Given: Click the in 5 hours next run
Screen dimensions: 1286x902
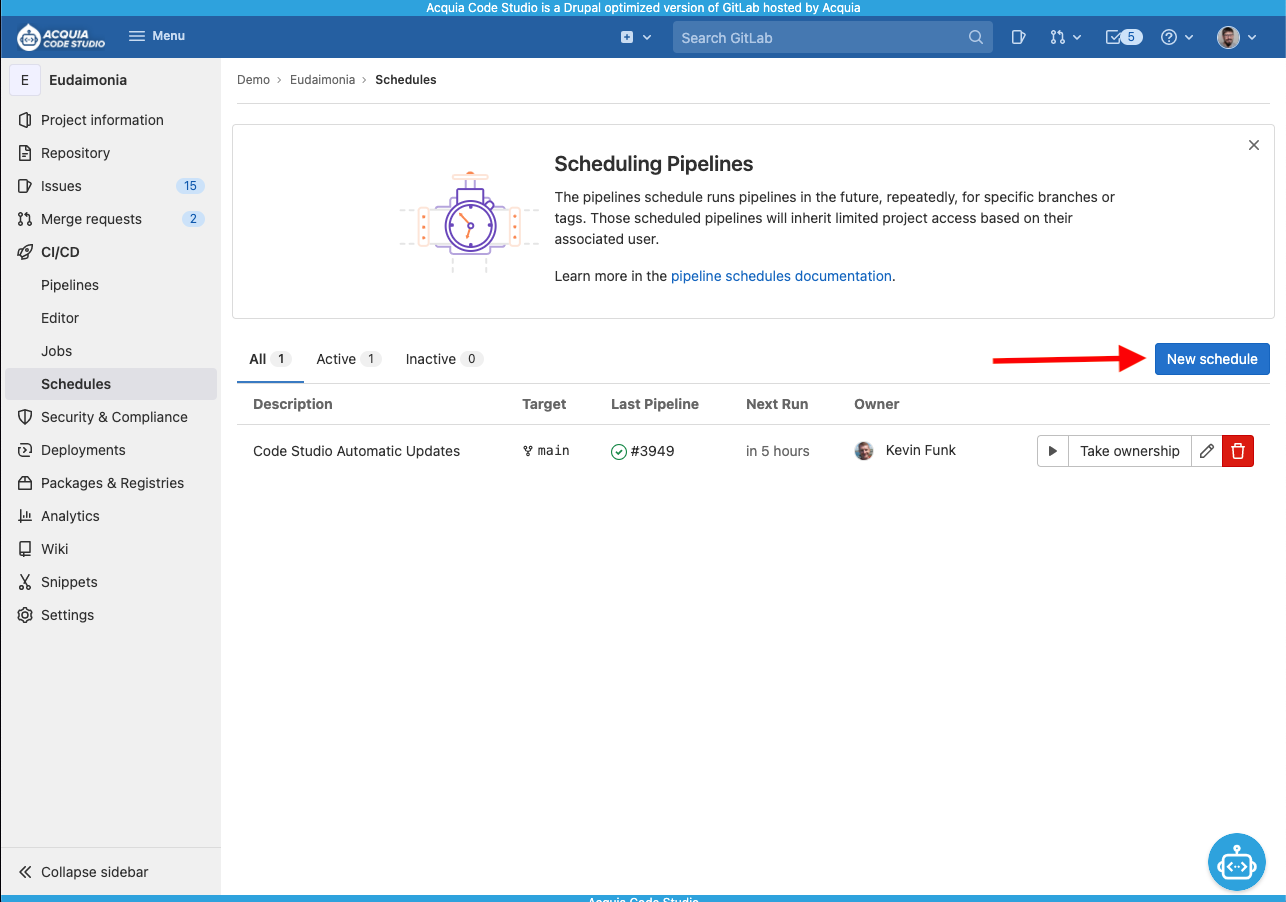Looking at the screenshot, I should [x=778, y=451].
